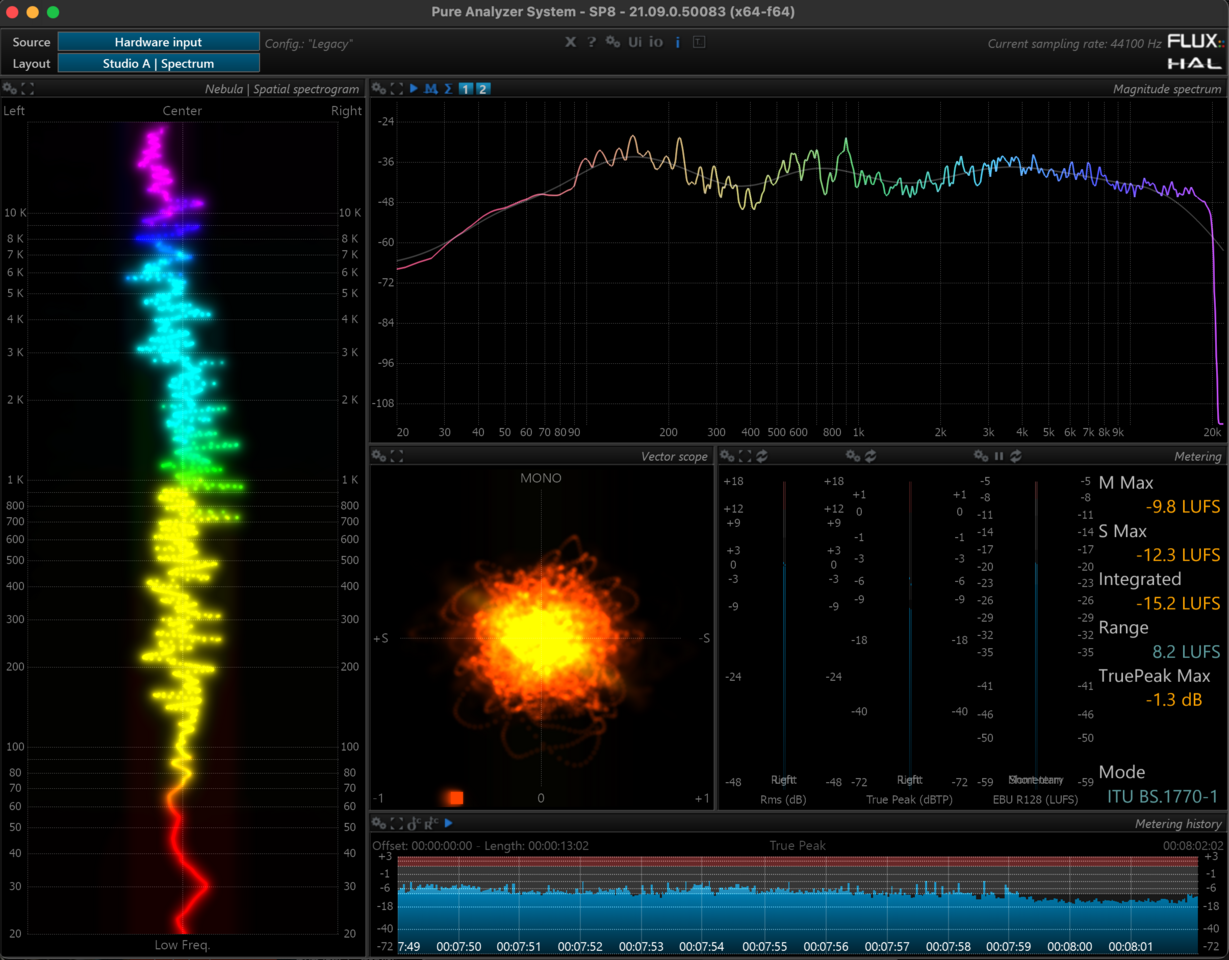This screenshot has height=960, width=1229.
Task: Click the Integrated -15.2 LUFS value
Action: (1178, 604)
